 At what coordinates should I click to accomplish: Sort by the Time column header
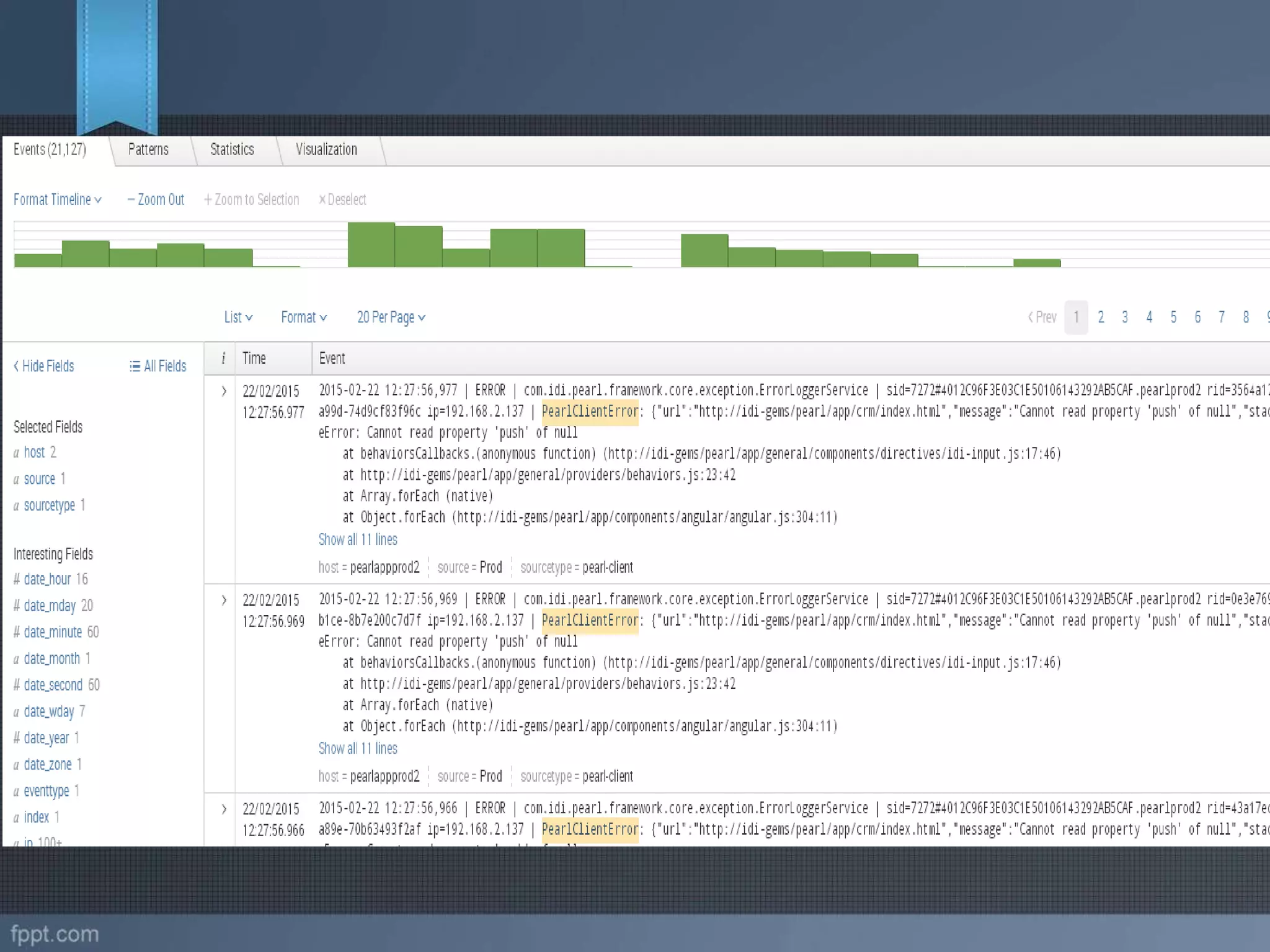pos(254,358)
